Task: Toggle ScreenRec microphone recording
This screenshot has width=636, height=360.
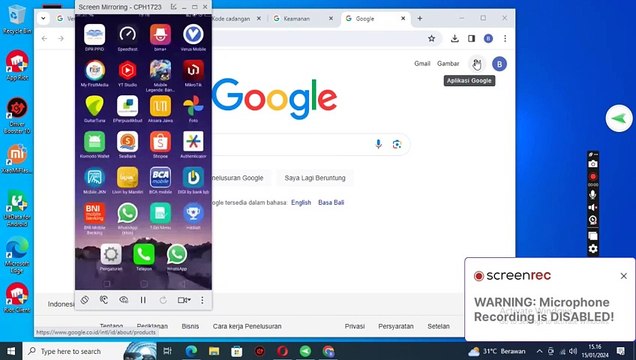Action: pyautogui.click(x=593, y=194)
